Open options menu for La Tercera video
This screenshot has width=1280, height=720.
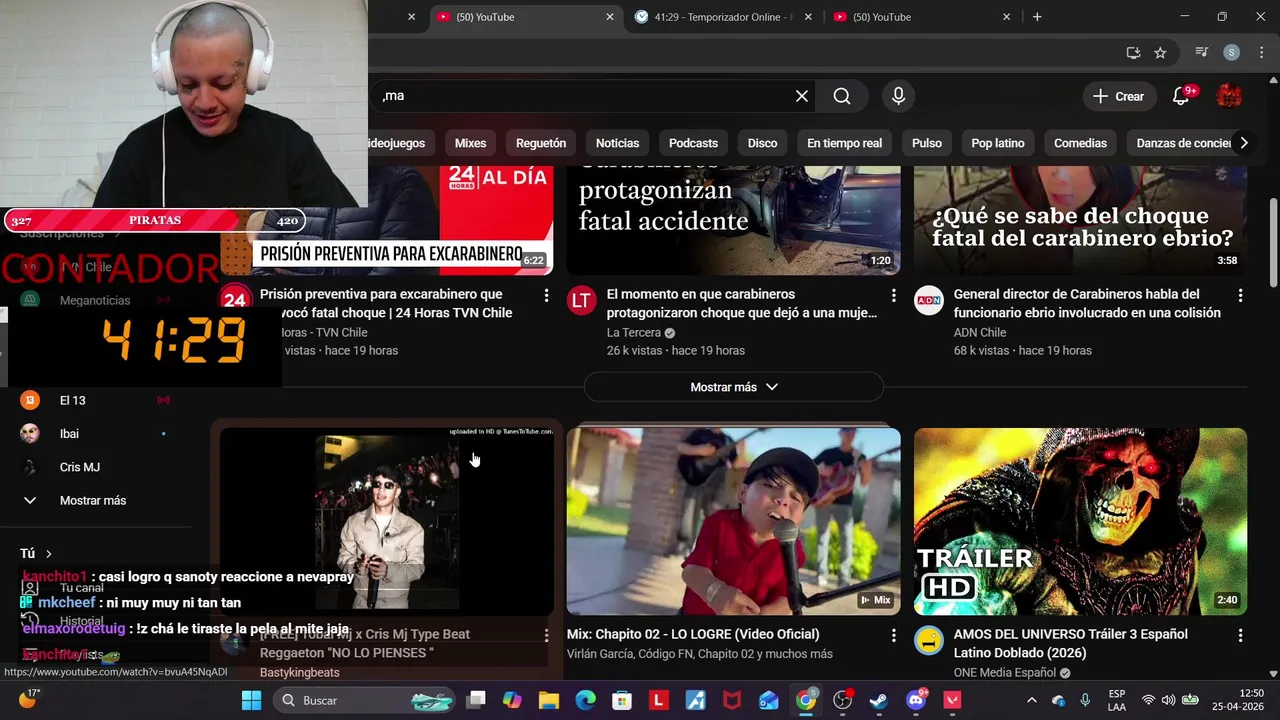[893, 296]
